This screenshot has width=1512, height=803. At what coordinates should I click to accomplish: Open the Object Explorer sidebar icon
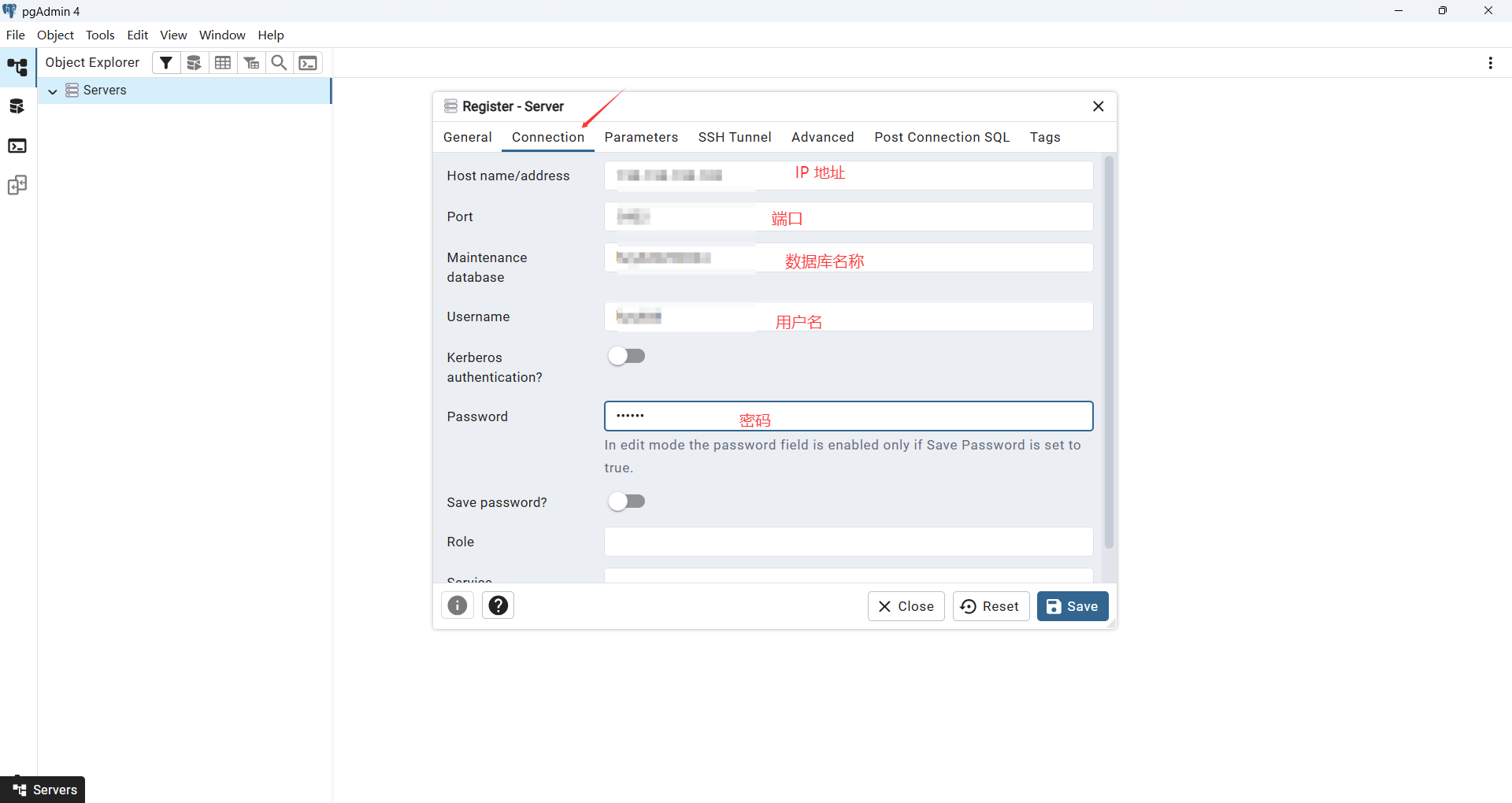tap(17, 68)
